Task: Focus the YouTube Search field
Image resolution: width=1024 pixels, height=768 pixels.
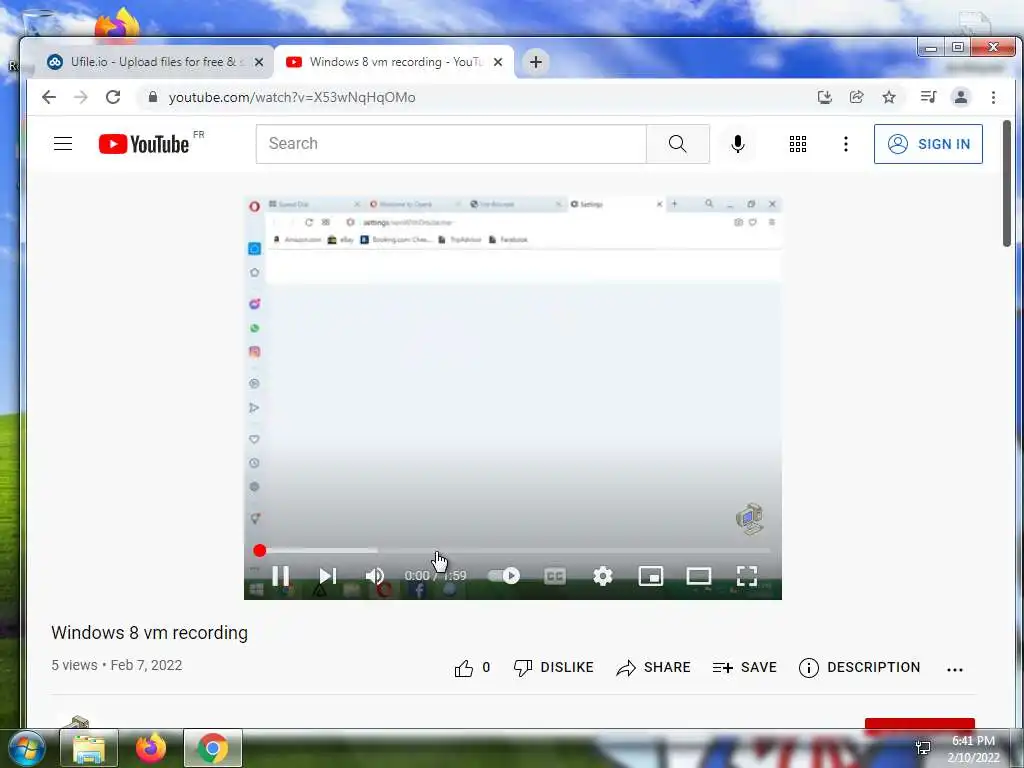Action: [451, 144]
